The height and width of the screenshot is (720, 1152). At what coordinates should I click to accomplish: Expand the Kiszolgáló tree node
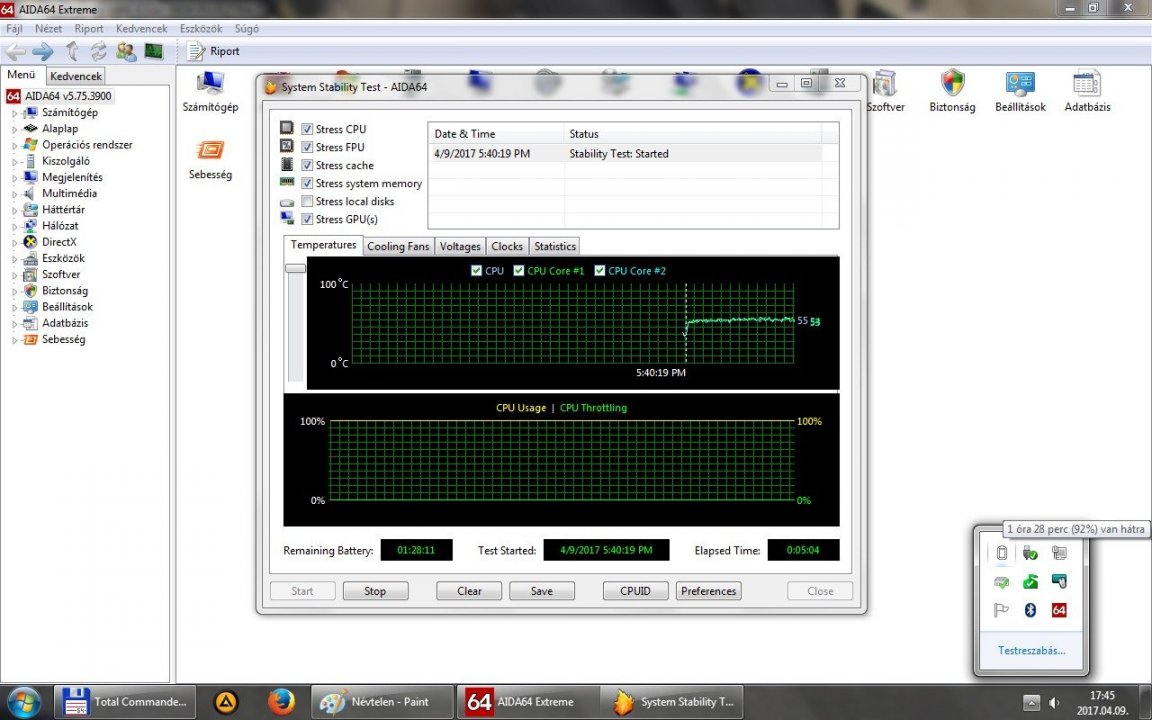(14, 162)
